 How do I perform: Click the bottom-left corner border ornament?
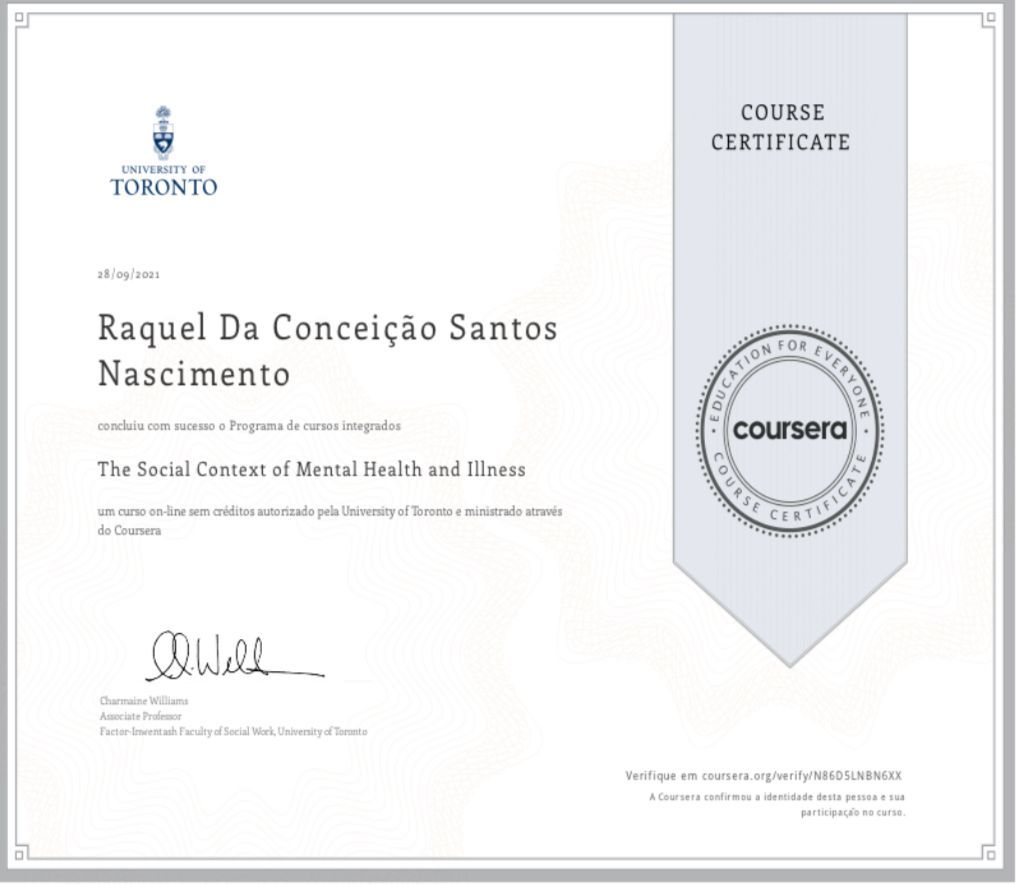pyautogui.click(x=22, y=853)
